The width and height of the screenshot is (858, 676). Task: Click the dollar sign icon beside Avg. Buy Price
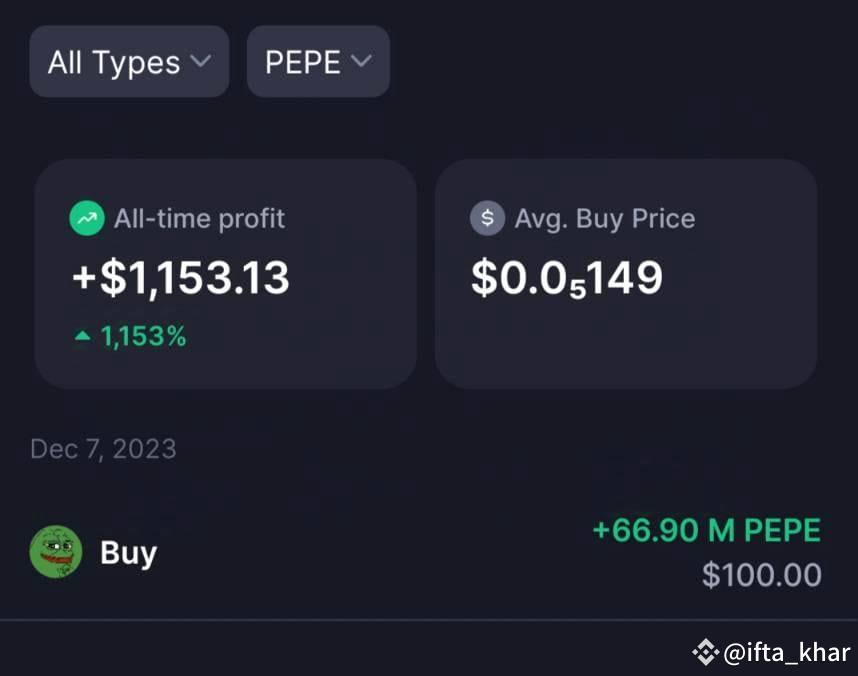[x=487, y=218]
